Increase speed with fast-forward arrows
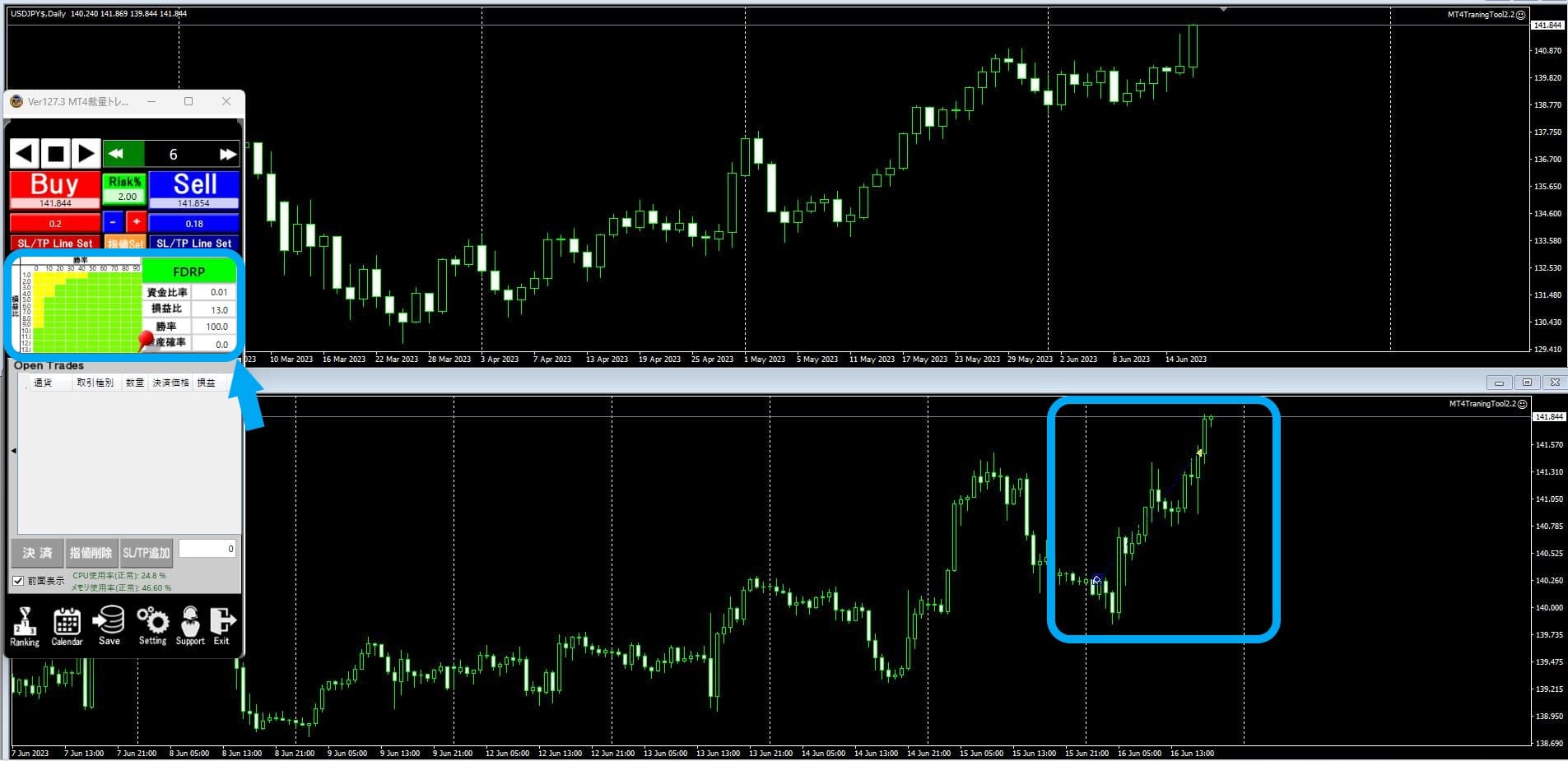This screenshot has height=761, width=1568. pyautogui.click(x=227, y=154)
